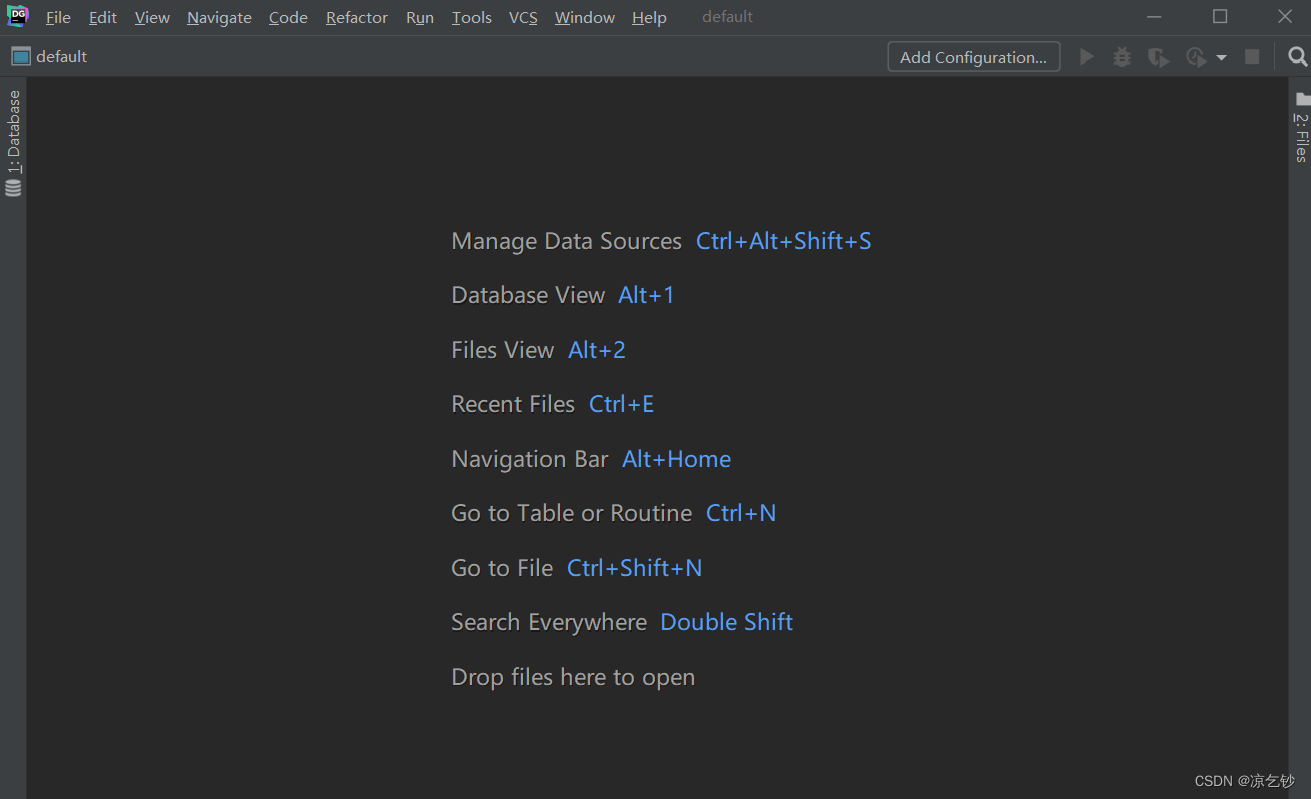Image resolution: width=1311 pixels, height=799 pixels.
Task: Click the Database View Alt+1 hint
Action: pos(563,295)
